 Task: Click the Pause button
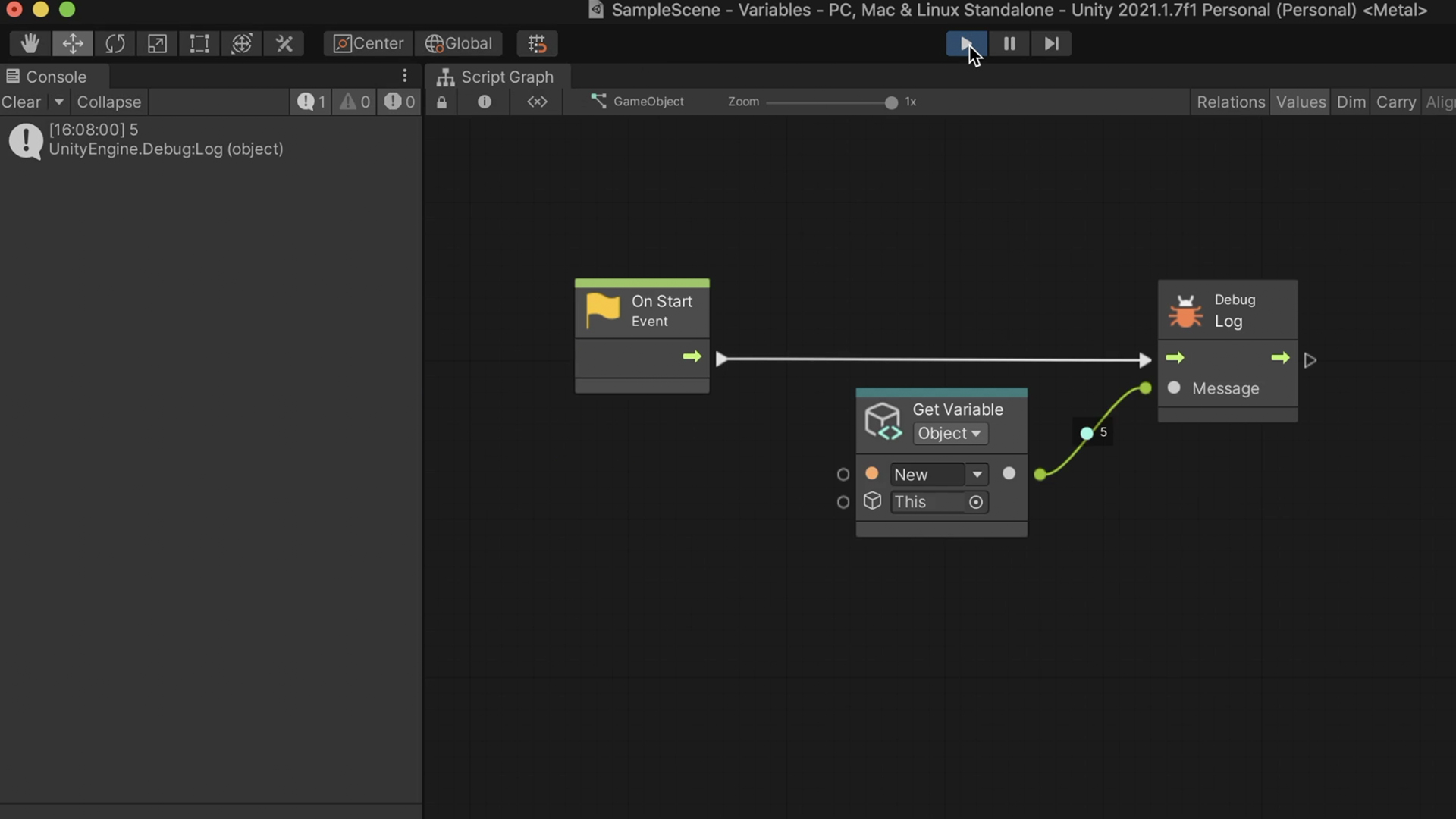click(1008, 44)
